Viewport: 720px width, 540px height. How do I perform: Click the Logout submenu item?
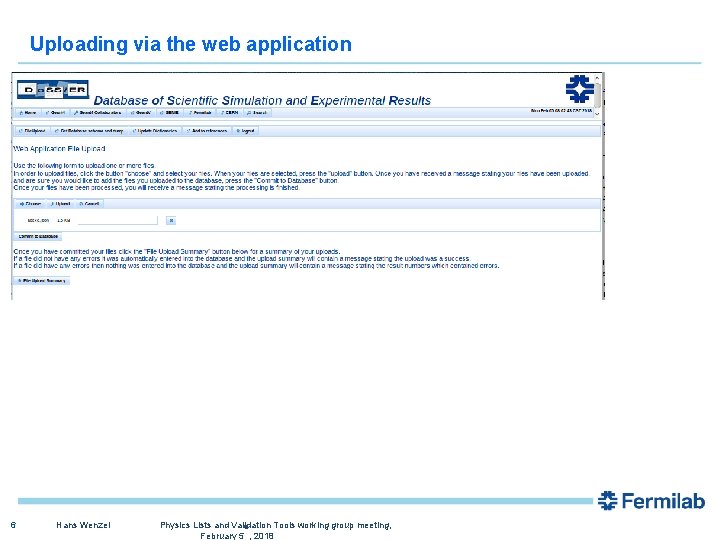coord(246,131)
